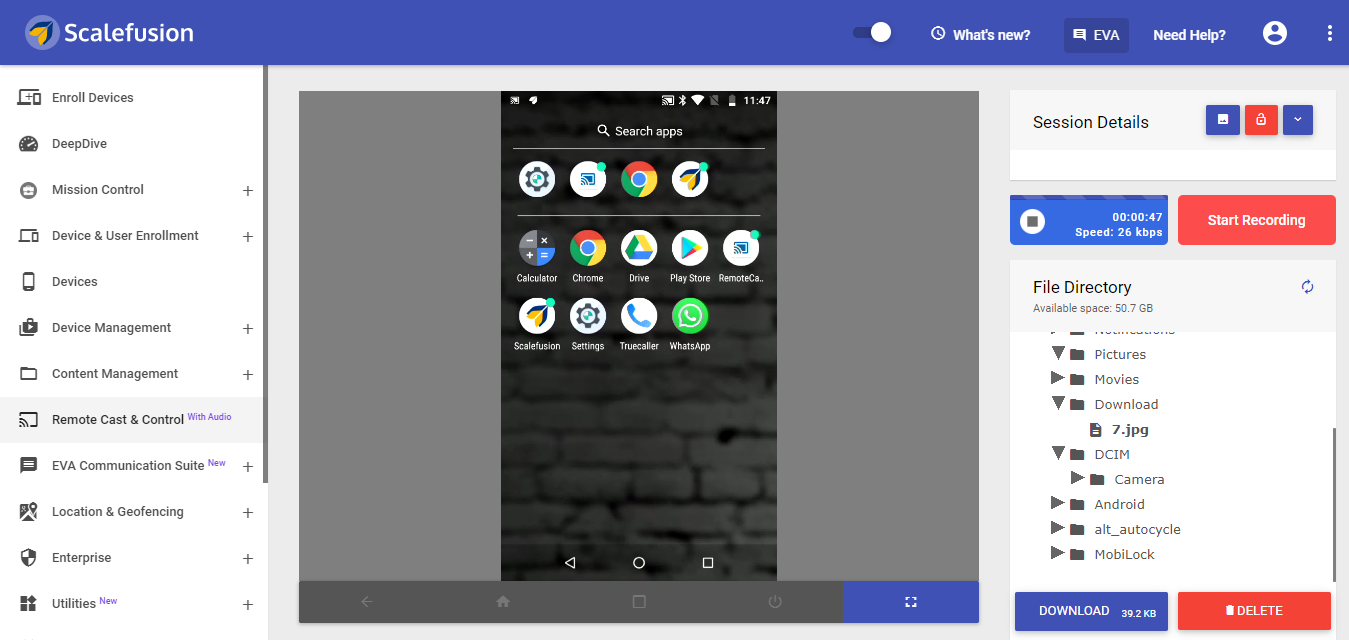Open Calculator app on device screen
Image resolution: width=1349 pixels, height=640 pixels.
click(x=537, y=257)
